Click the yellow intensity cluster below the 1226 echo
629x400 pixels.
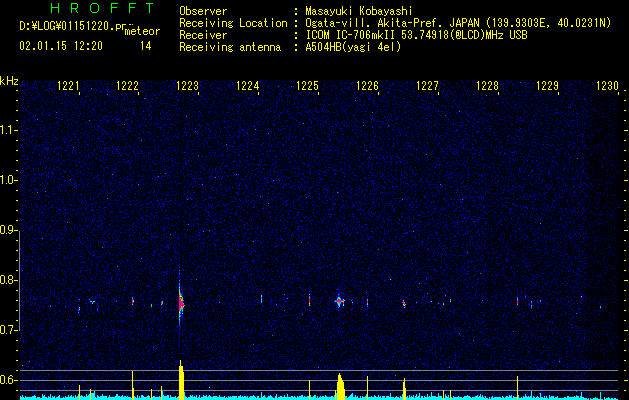point(341,386)
